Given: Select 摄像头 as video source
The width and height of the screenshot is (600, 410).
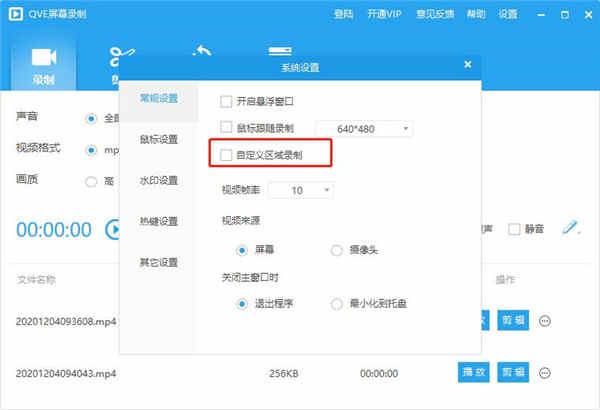Looking at the screenshot, I should 336,250.
